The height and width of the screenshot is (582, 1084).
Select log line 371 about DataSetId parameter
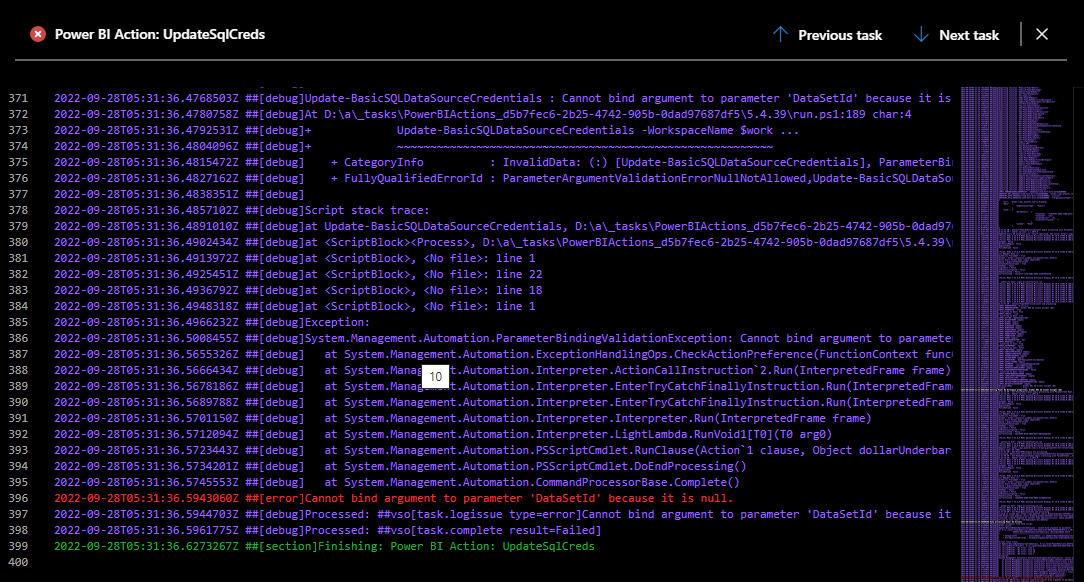(x=503, y=98)
